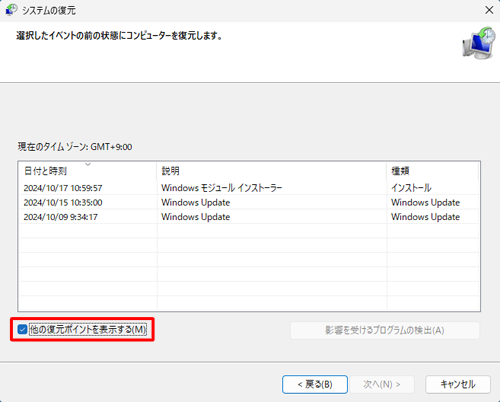500x402 pixels.
Task: Sort by 日付と時刻 column header
Action: pyautogui.click(x=88, y=171)
